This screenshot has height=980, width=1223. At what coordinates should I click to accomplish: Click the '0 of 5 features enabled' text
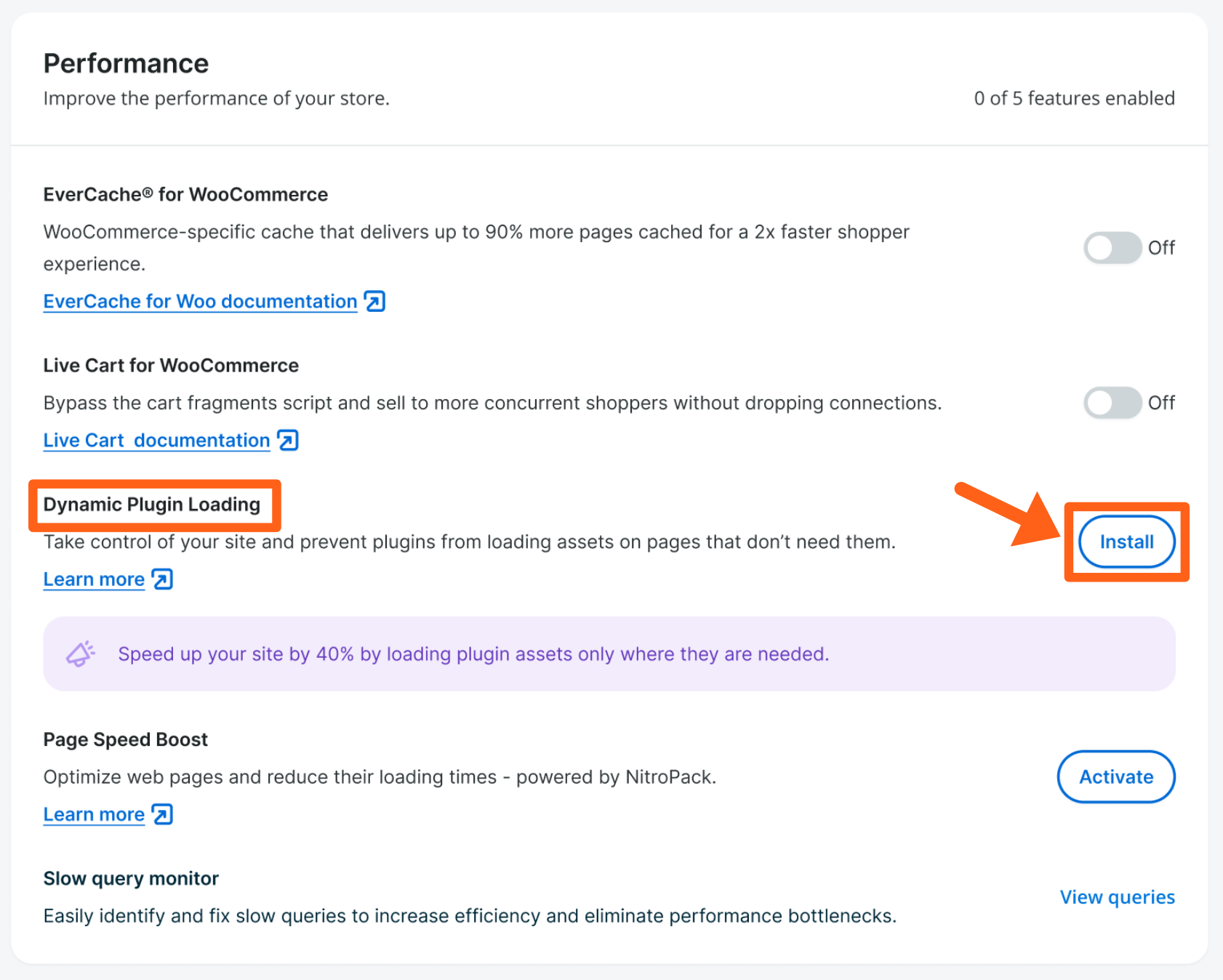pyautogui.click(x=1074, y=98)
